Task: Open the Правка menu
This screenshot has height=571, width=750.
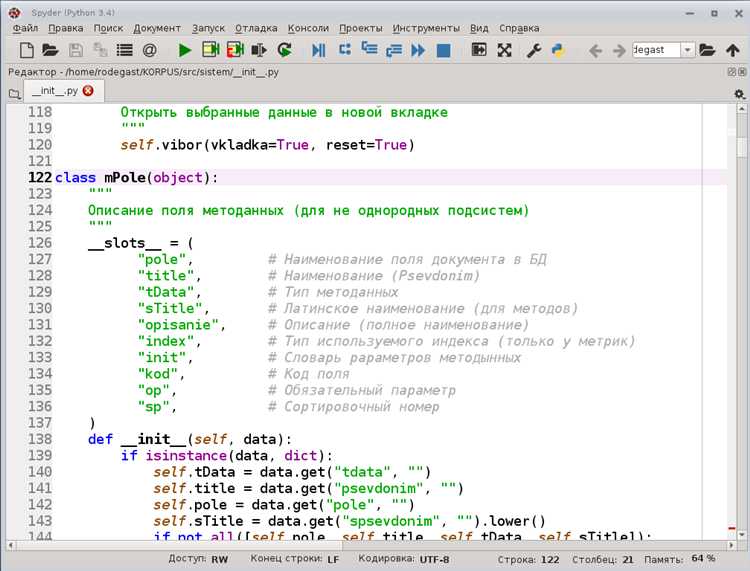Action: pos(66,28)
